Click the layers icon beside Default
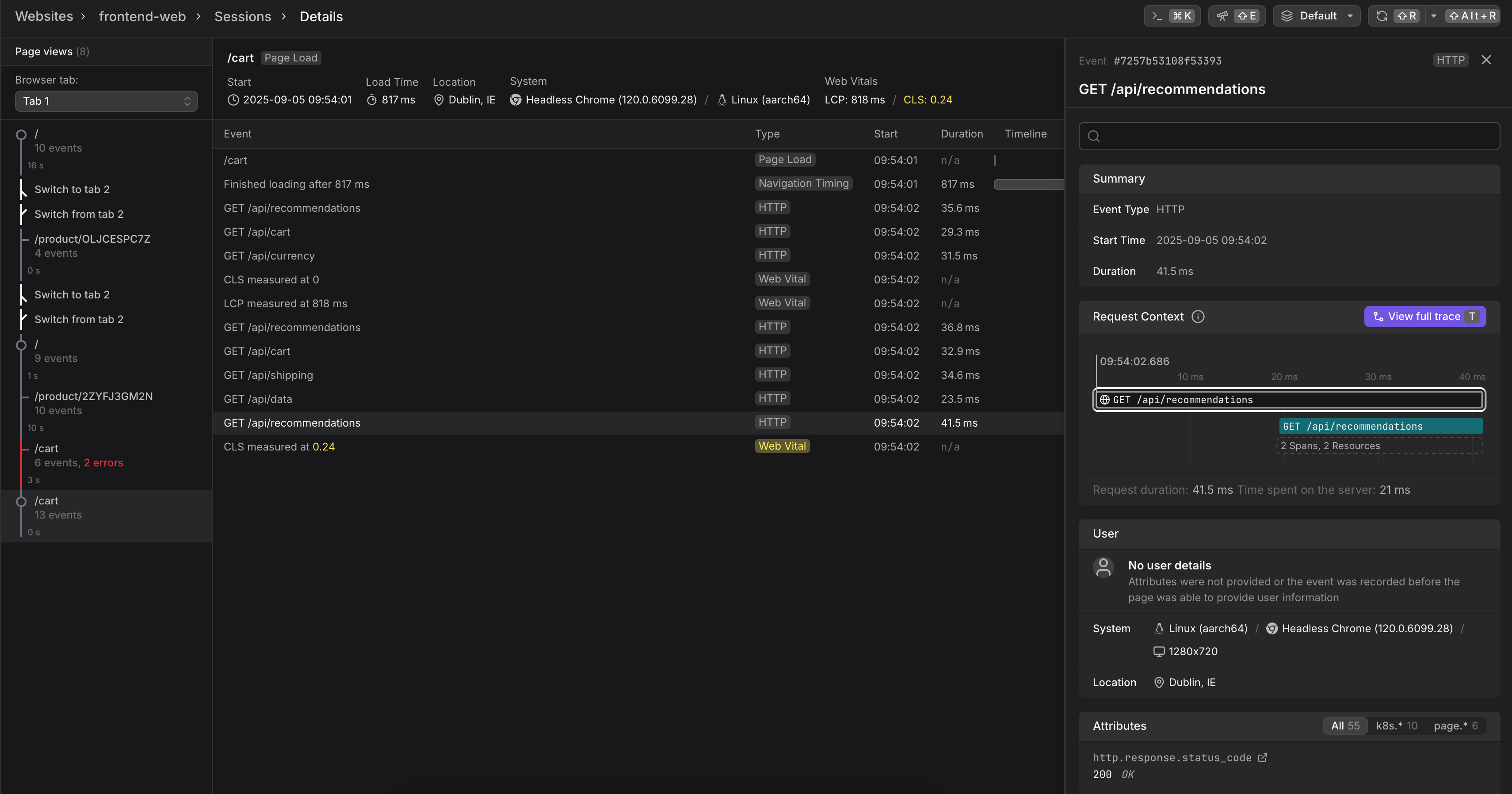 pos(1287,16)
